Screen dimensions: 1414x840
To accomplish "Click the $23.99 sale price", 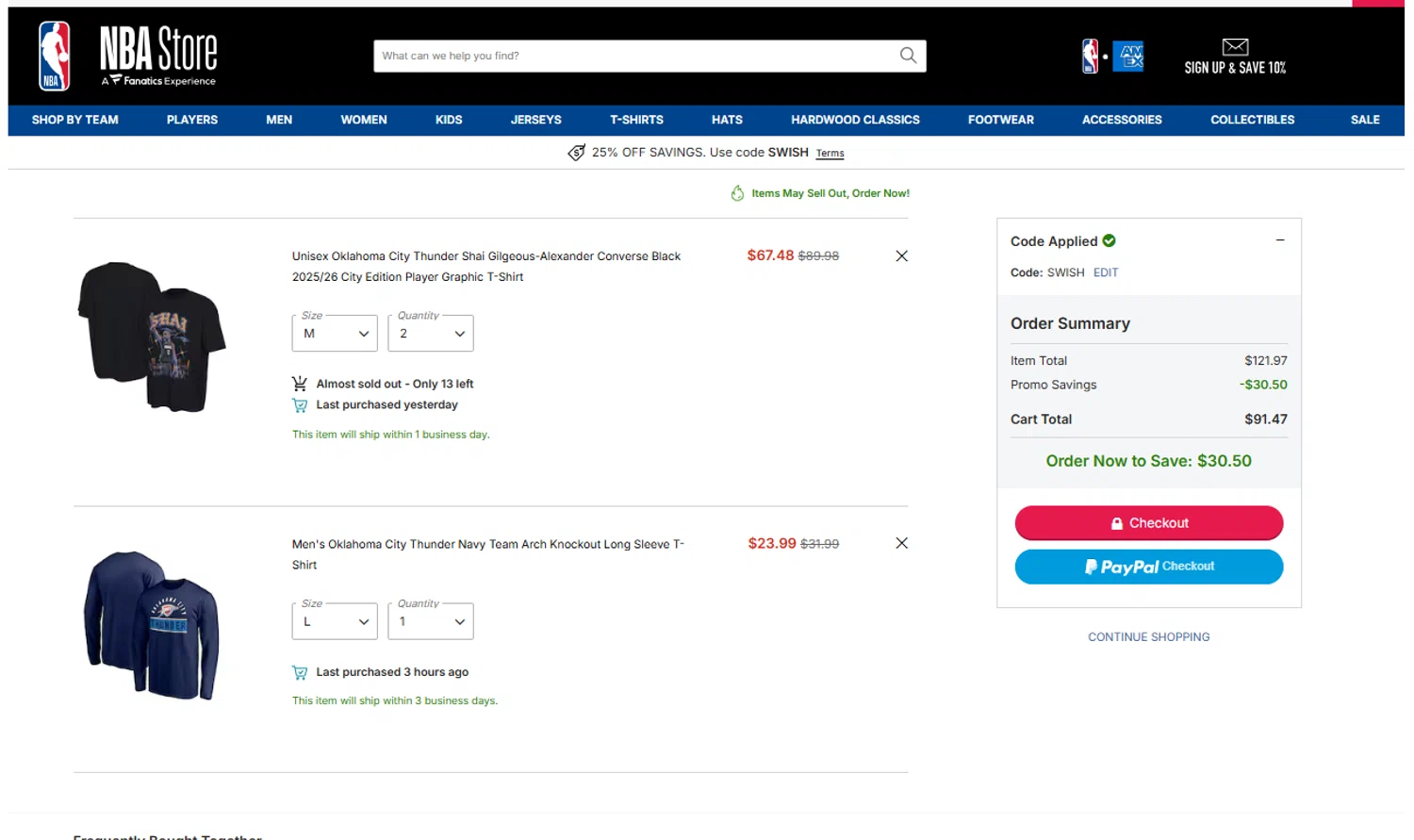I will (x=772, y=543).
